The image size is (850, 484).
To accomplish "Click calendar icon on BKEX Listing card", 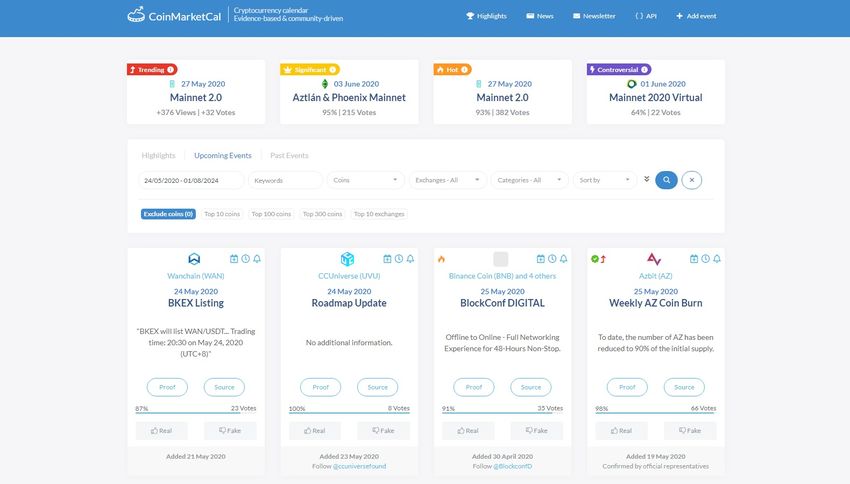I will [x=234, y=259].
